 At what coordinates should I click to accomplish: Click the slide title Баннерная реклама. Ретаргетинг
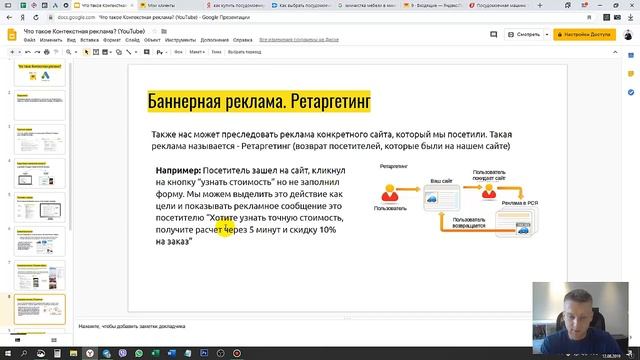tap(259, 101)
